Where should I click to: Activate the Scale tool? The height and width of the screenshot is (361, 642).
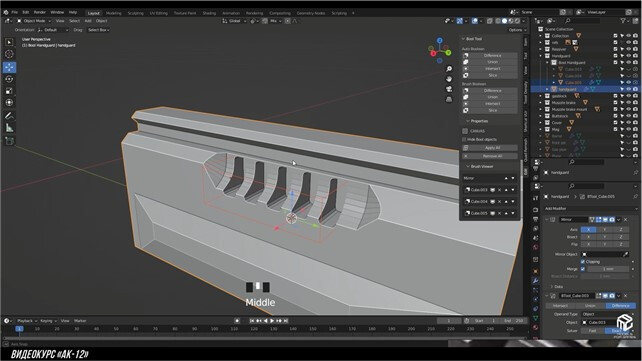click(9, 91)
